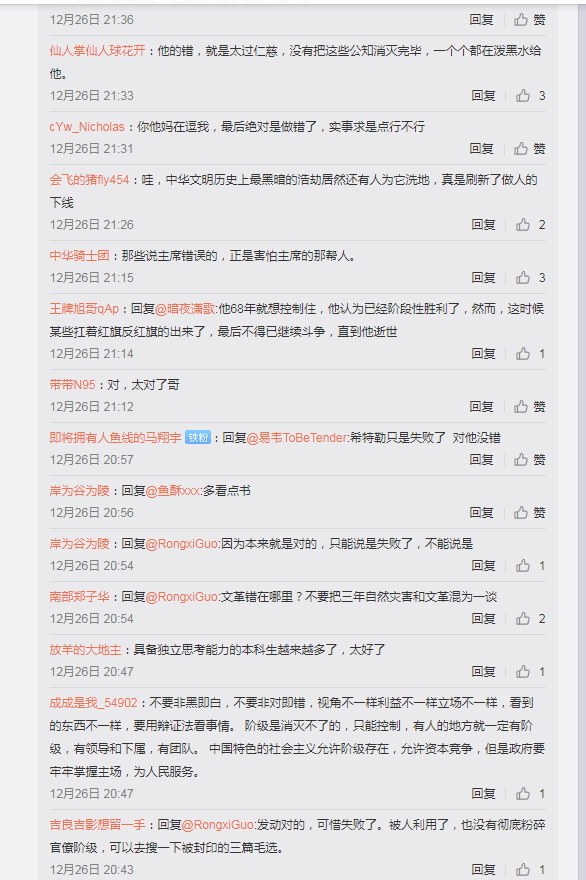Open @暗夜潇歌 mentioned profile link
Image resolution: width=586 pixels, height=880 pixels.
tap(185, 309)
